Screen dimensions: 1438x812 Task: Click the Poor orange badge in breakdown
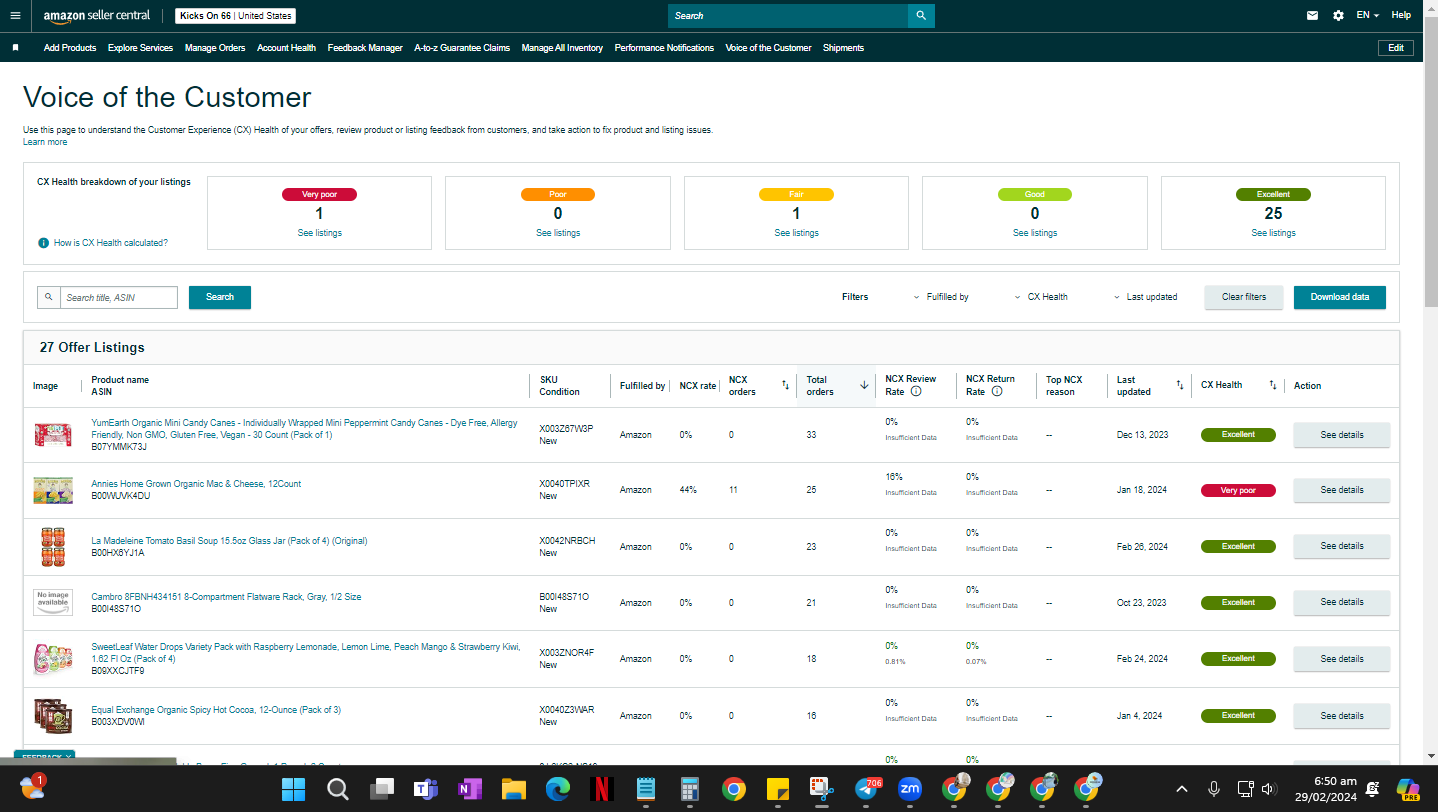[x=558, y=194]
